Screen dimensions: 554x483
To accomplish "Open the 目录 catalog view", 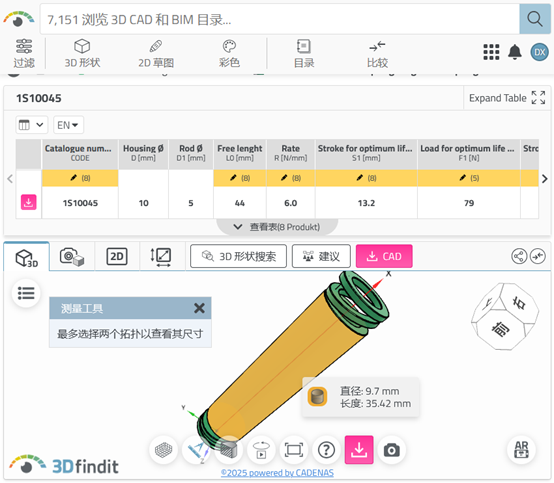I will [x=304, y=53].
